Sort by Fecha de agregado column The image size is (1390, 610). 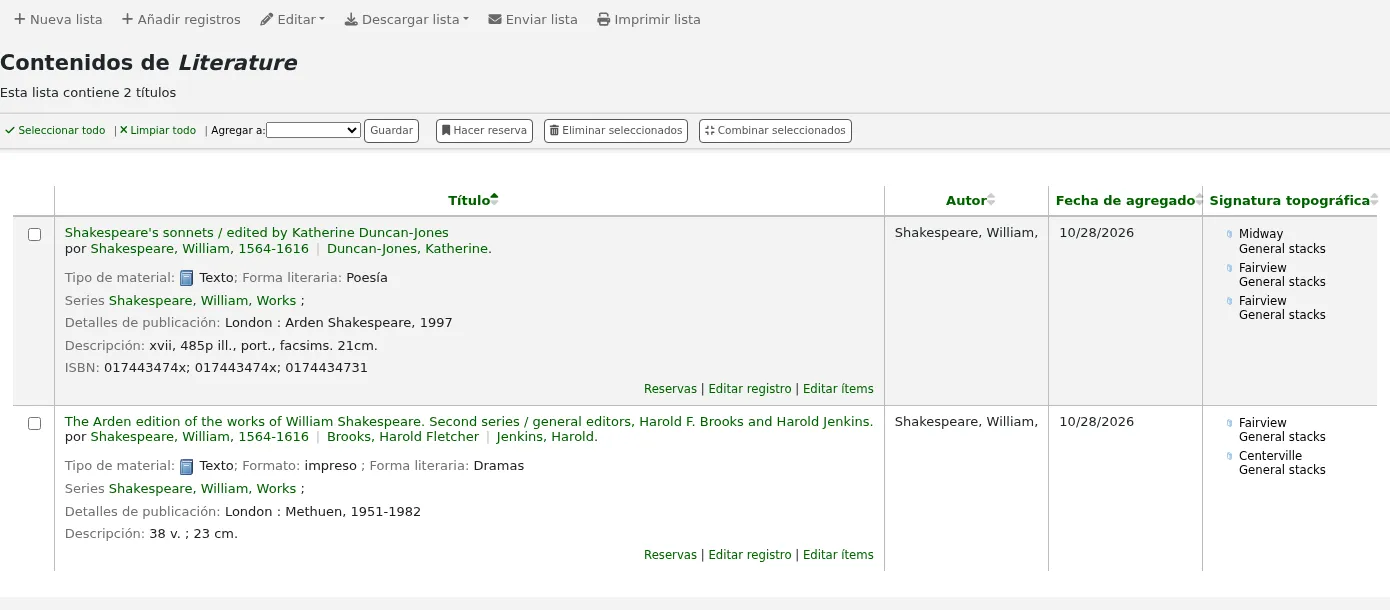[1125, 200]
